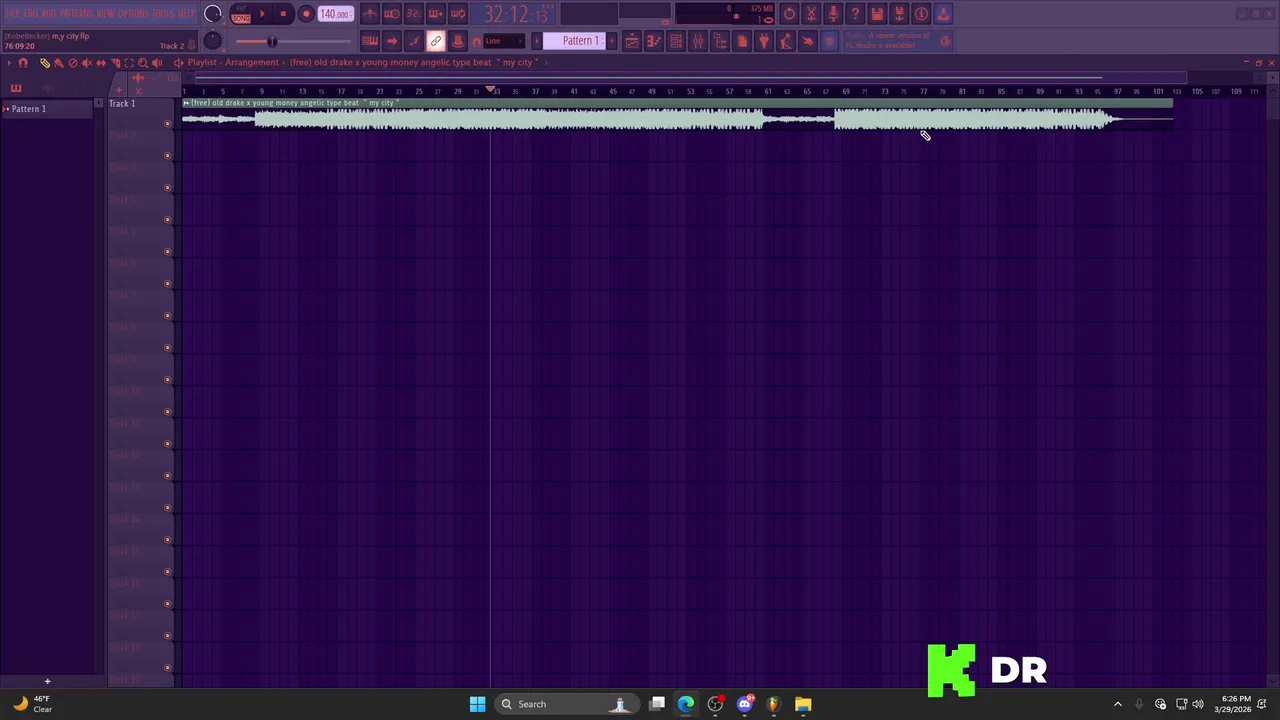Click the song position slider
The image size is (1280, 720).
(294, 41)
